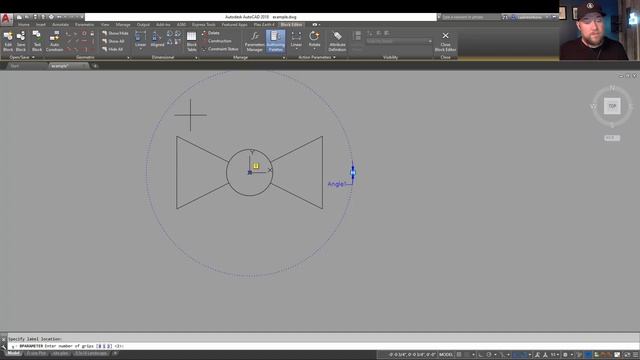640x360 pixels.
Task: Open the Insert ribbon tab
Action: point(40,25)
